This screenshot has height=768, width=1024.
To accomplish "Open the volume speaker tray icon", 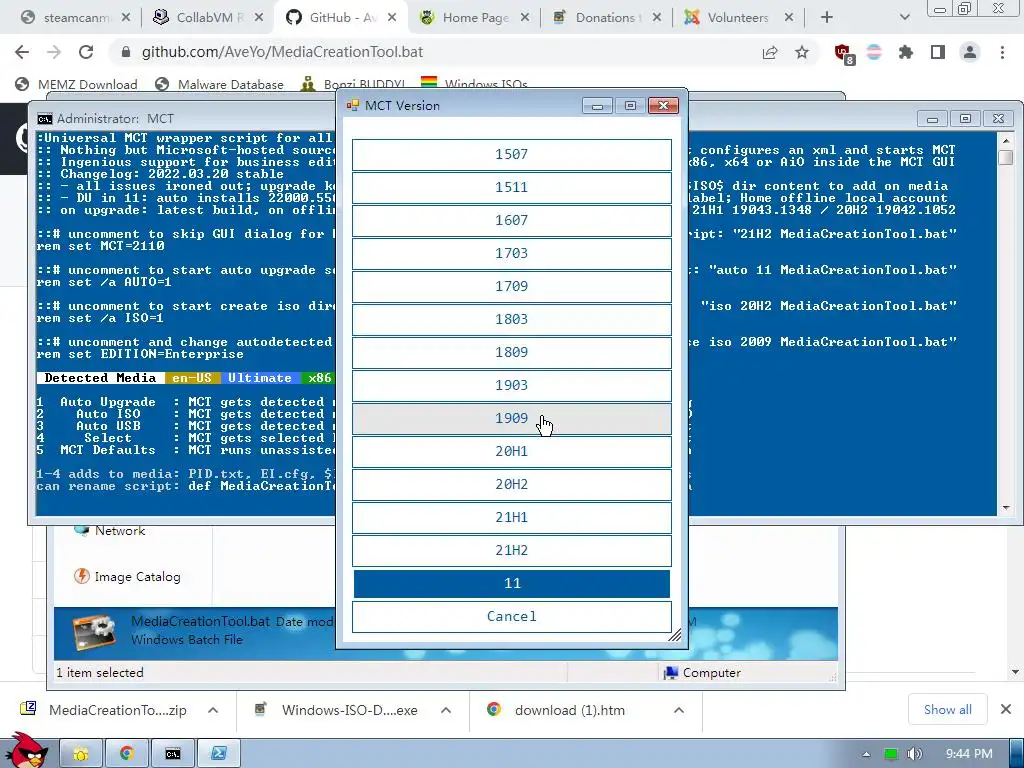I will pyautogui.click(x=915, y=754).
